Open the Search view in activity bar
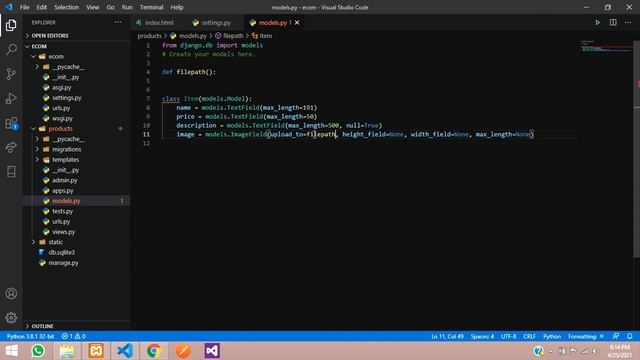 coord(11,50)
